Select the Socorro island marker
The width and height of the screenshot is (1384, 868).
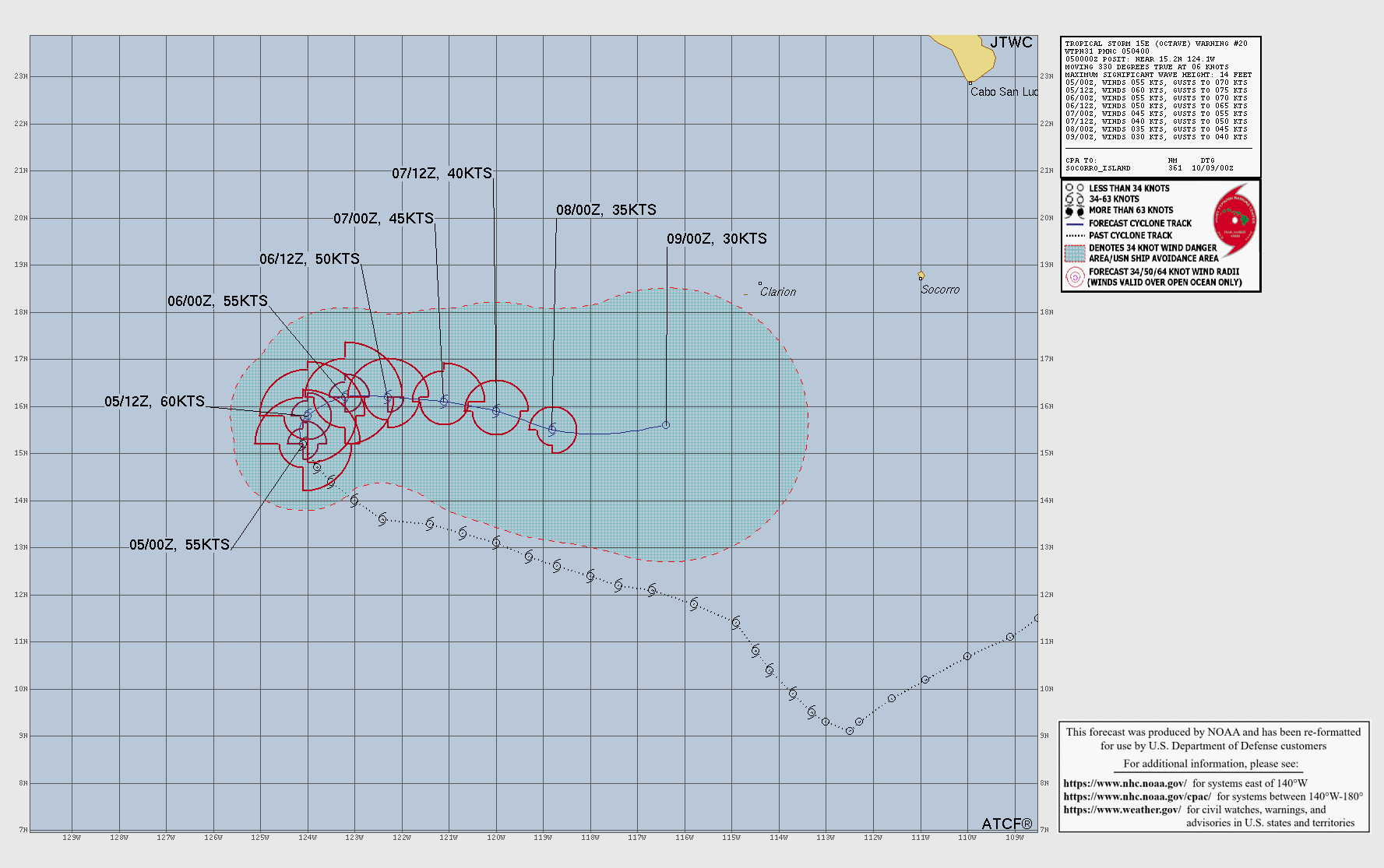pyautogui.click(x=921, y=276)
